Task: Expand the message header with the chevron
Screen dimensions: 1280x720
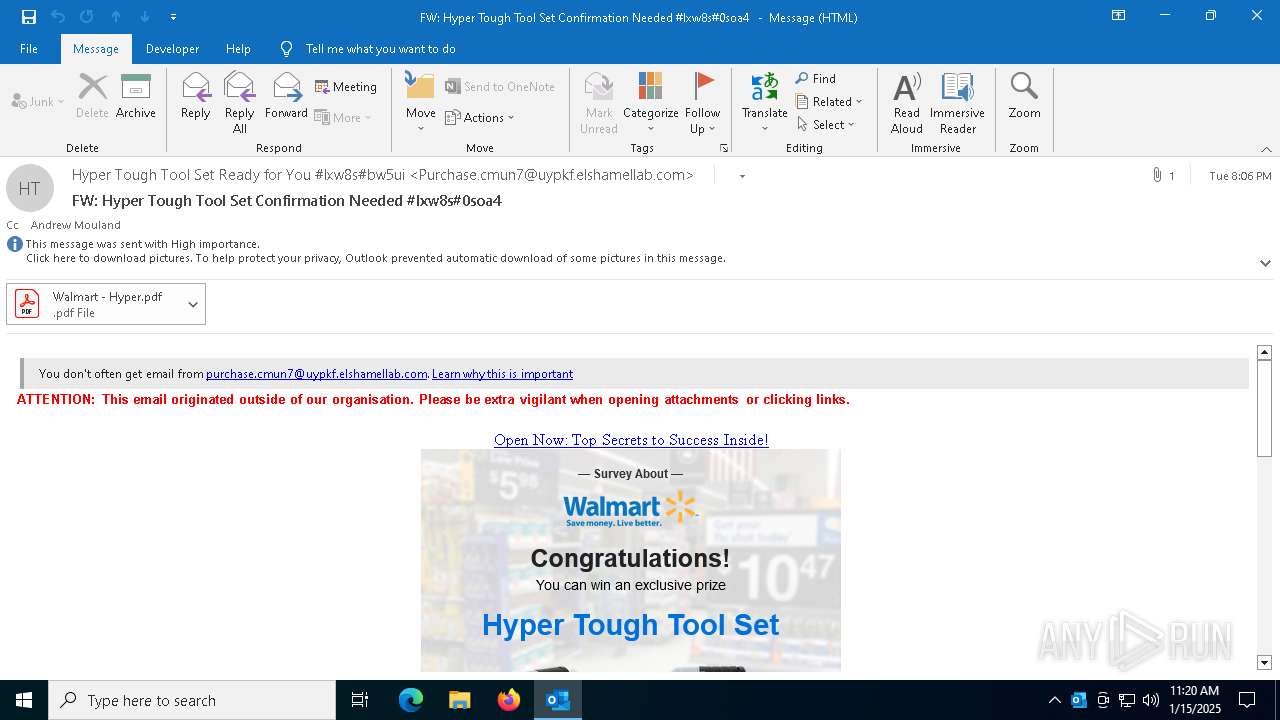Action: [x=1266, y=263]
